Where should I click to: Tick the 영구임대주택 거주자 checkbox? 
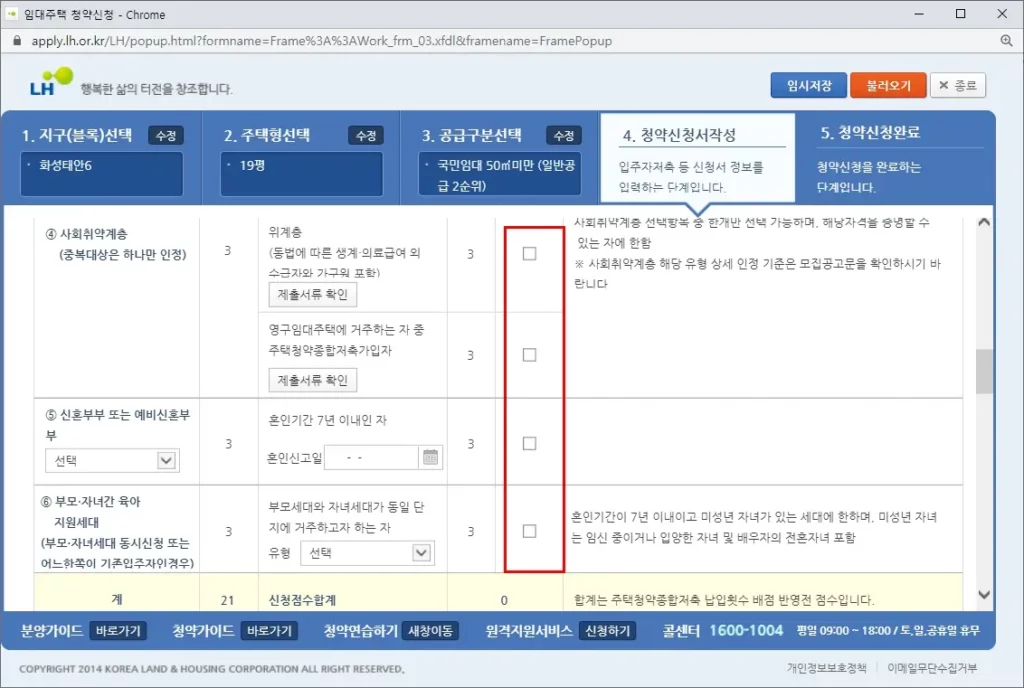[530, 354]
